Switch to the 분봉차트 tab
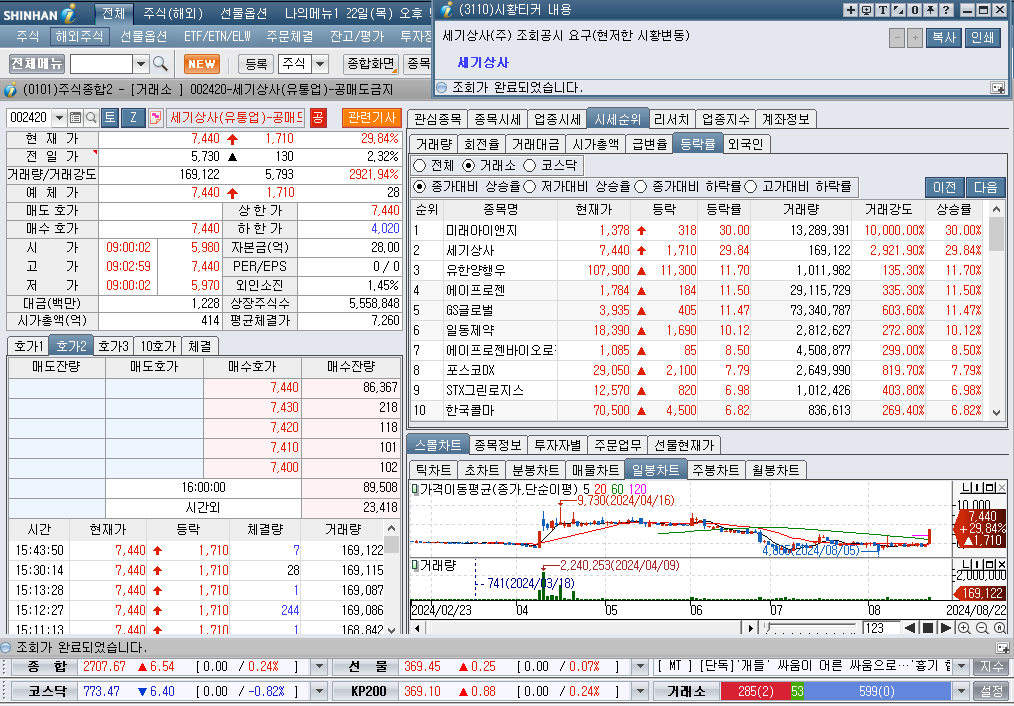Image resolution: width=1014 pixels, height=706 pixels. (x=535, y=470)
